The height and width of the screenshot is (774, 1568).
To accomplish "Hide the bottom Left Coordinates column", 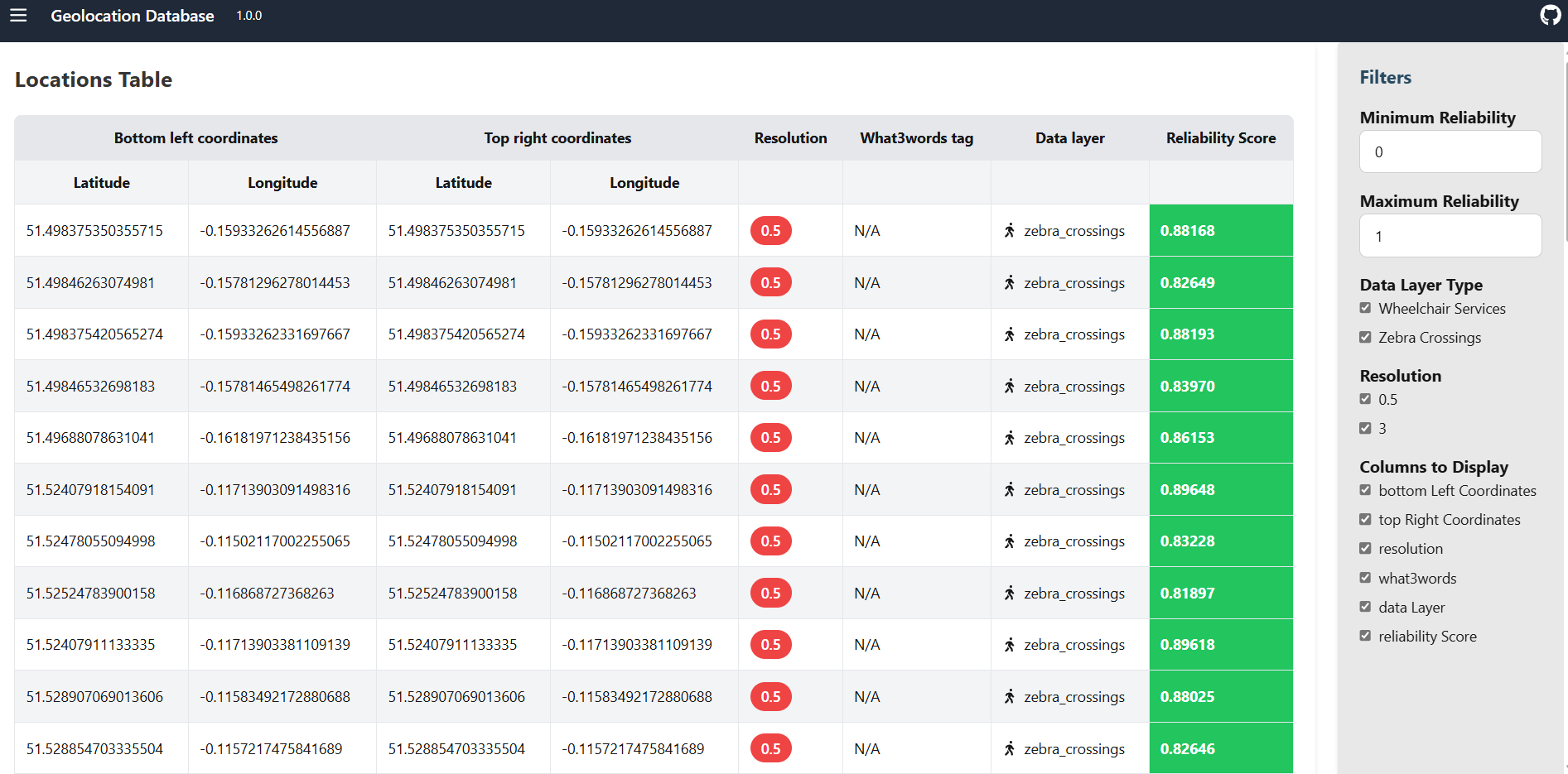I will click(x=1365, y=491).
